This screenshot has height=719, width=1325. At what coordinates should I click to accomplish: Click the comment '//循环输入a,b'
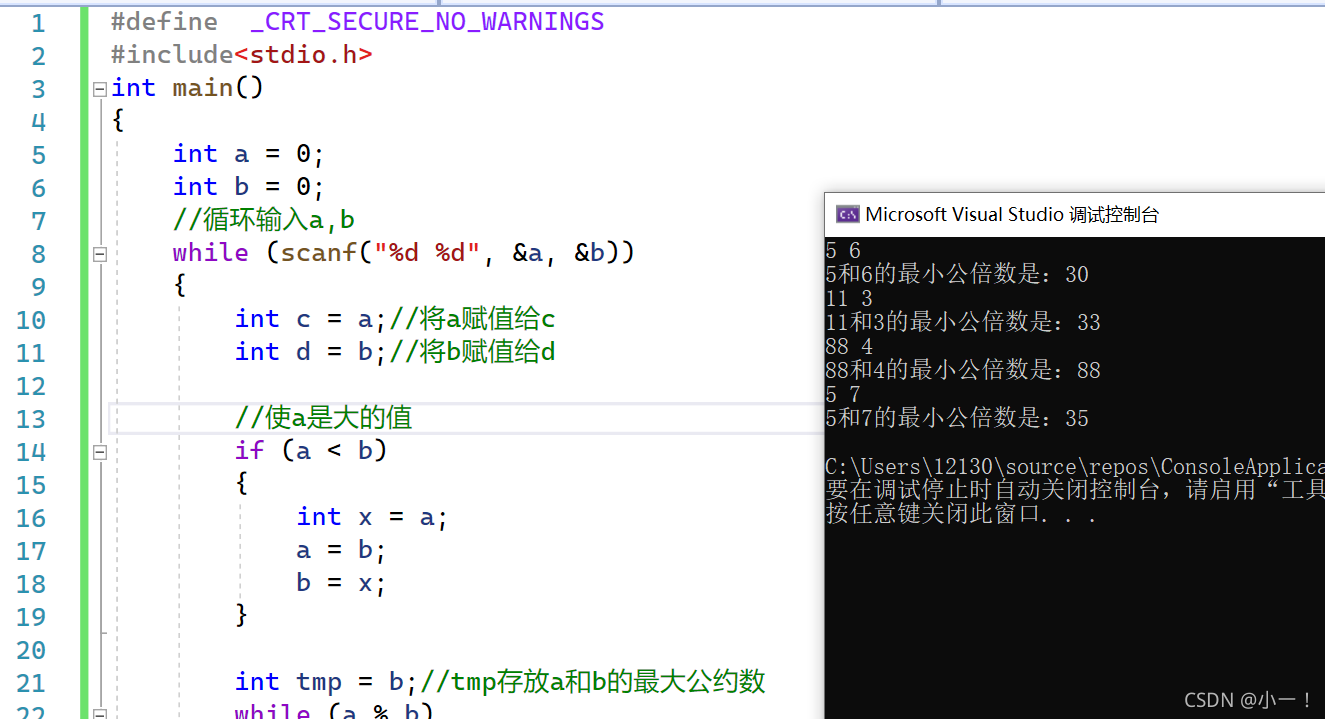(x=264, y=220)
